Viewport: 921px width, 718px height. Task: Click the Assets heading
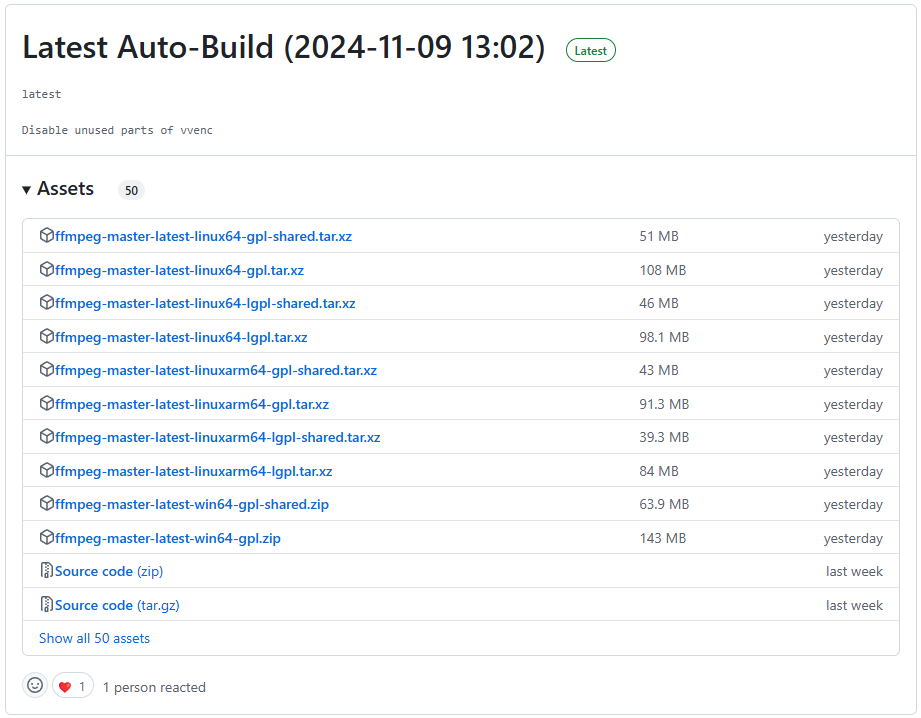(x=65, y=189)
